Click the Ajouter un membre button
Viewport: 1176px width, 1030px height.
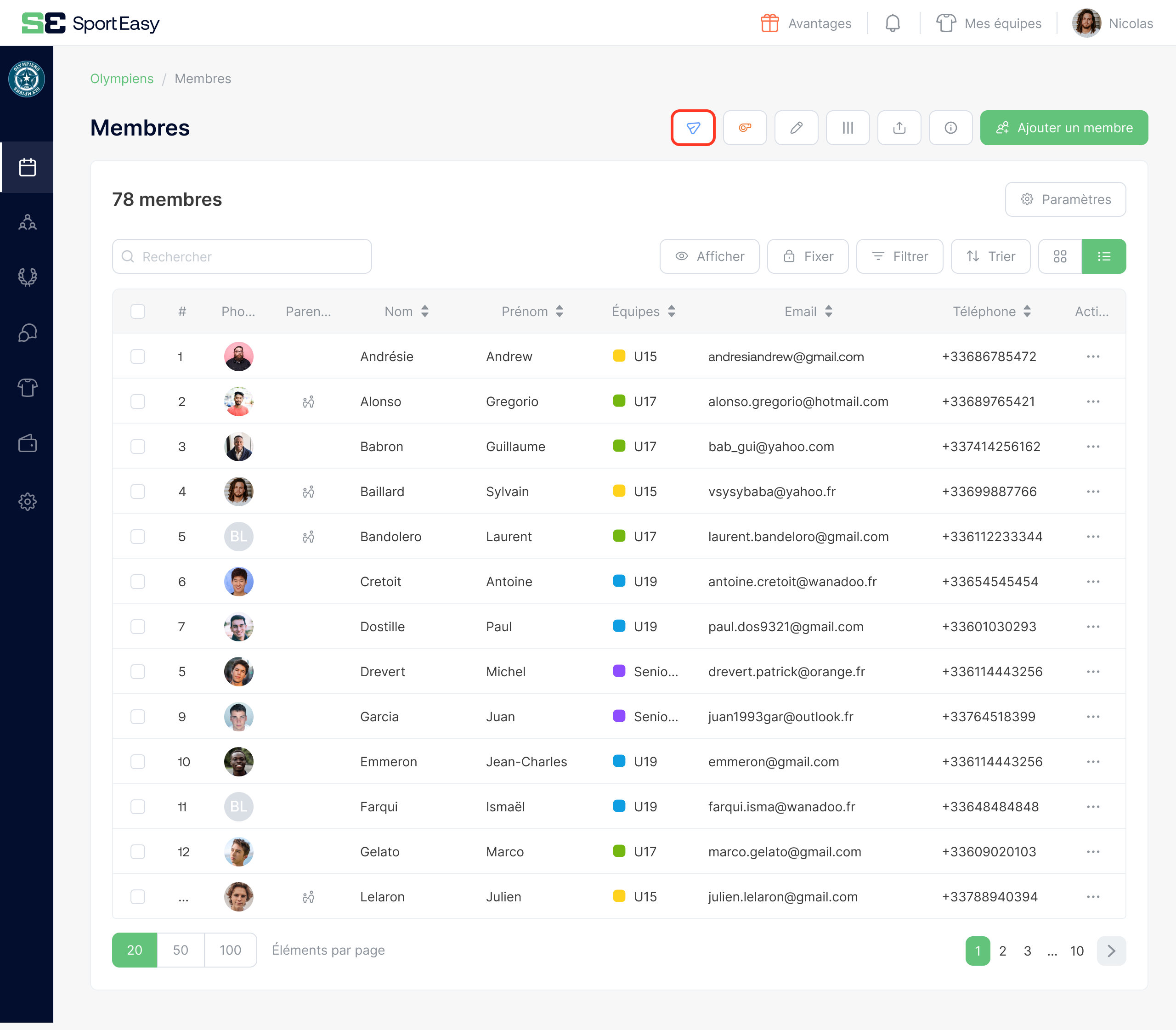point(1063,128)
